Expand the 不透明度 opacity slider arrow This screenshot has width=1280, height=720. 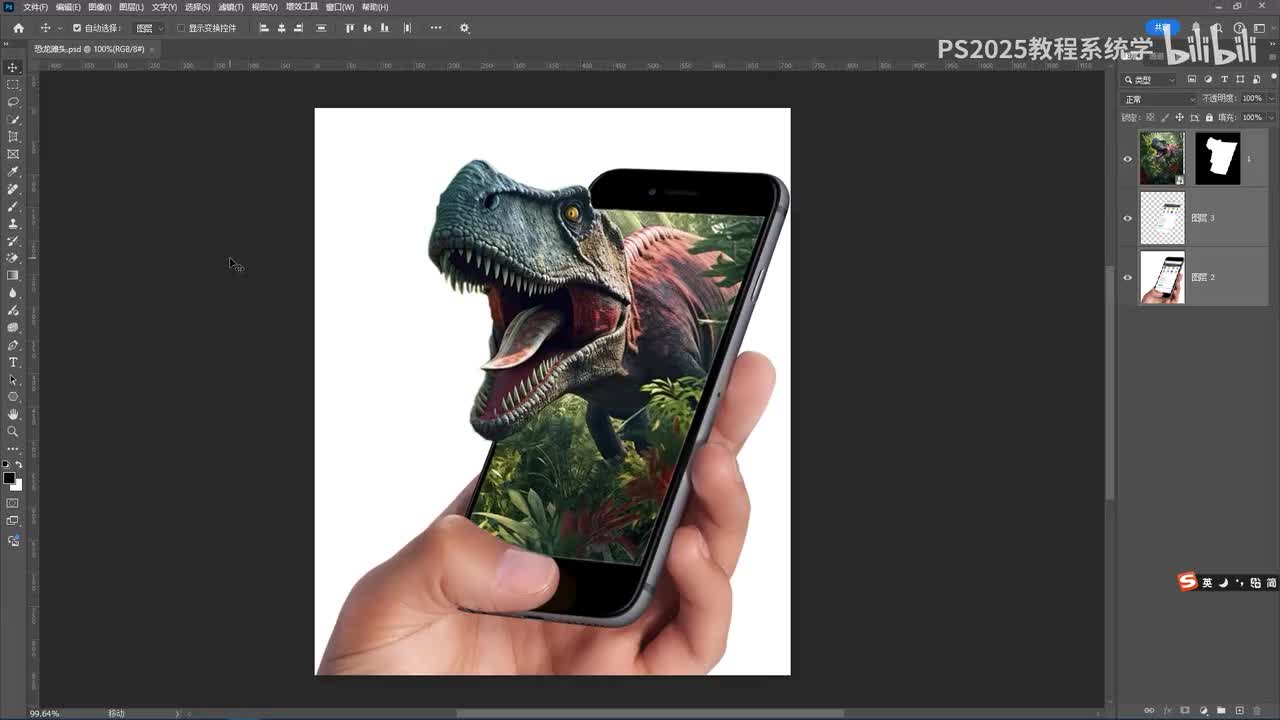coord(1271,98)
